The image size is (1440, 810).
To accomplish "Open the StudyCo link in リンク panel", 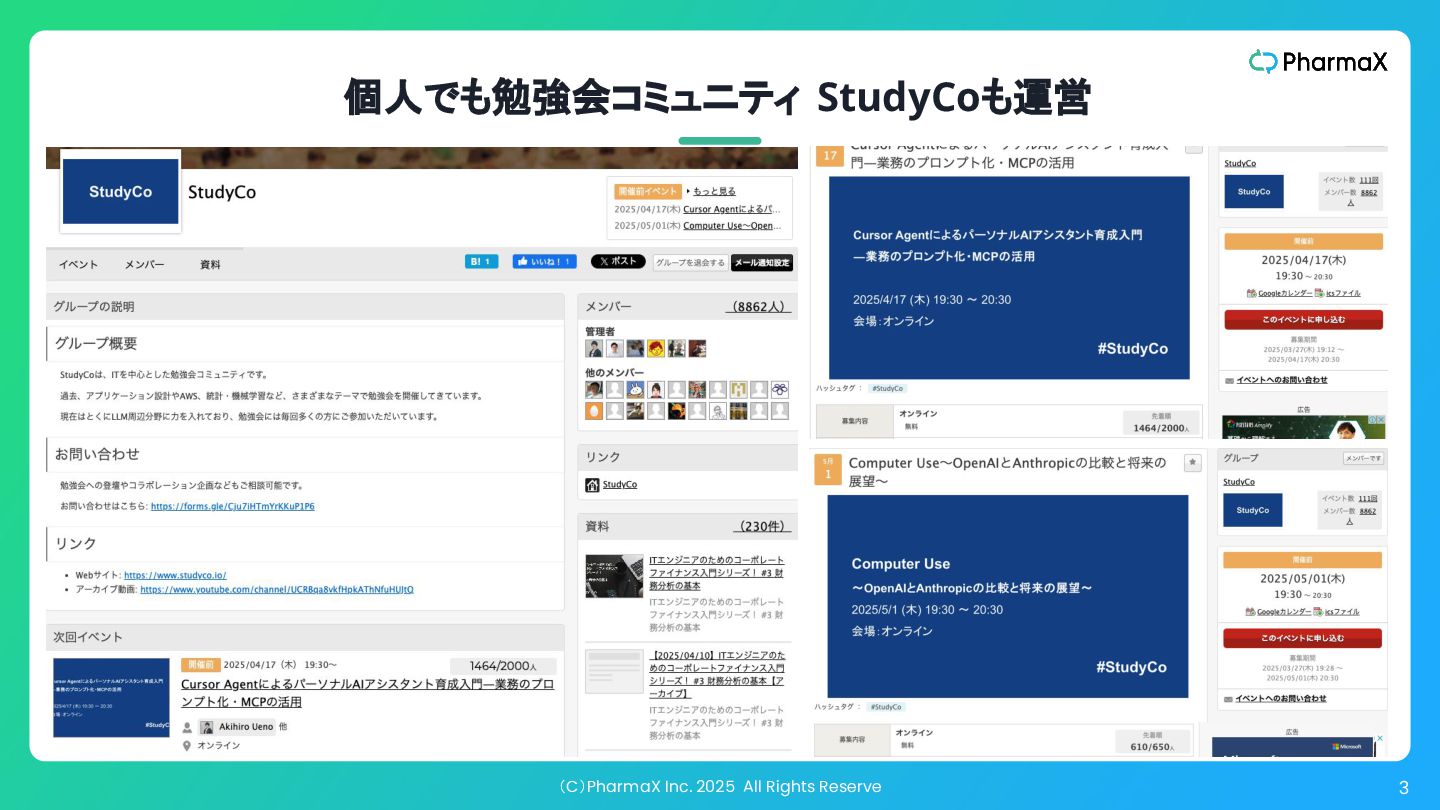I will pyautogui.click(x=619, y=484).
